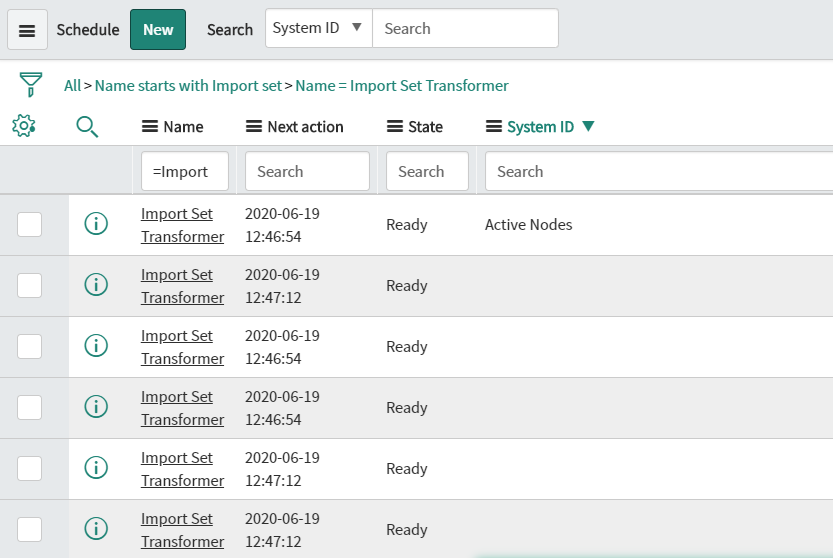This screenshot has height=558, width=833.
Task: Open first Import Set Transformer link
Action: point(182,225)
